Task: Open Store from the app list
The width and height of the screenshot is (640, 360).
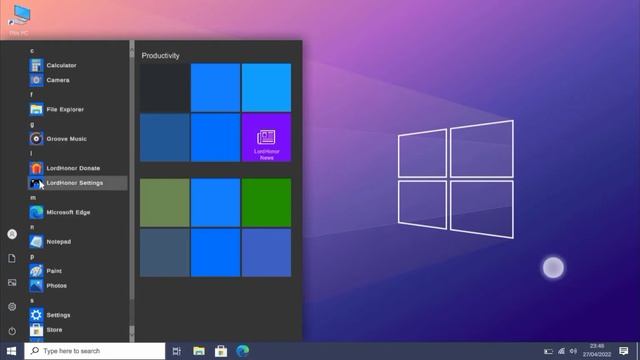Action: (x=78, y=330)
